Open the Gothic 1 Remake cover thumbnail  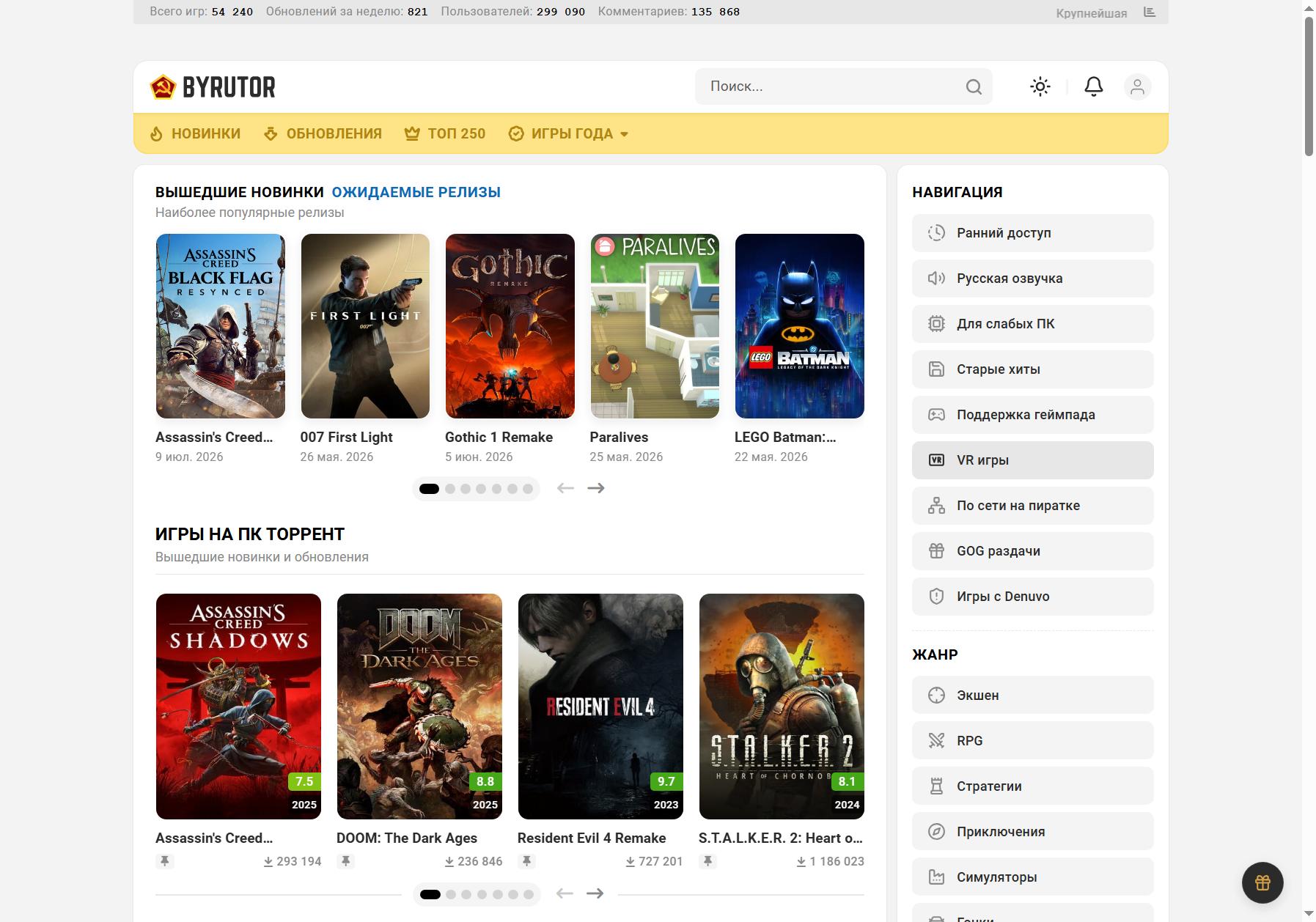[510, 326]
